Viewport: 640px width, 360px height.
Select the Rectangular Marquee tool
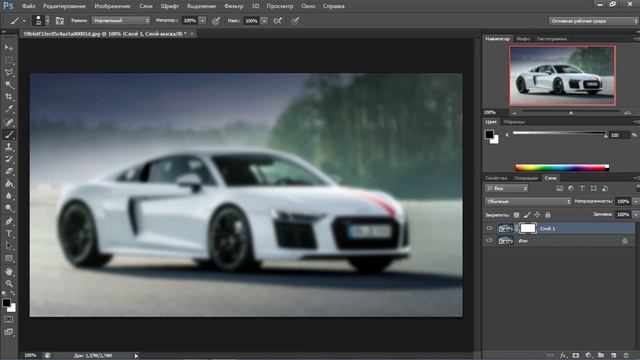pyautogui.click(x=9, y=60)
